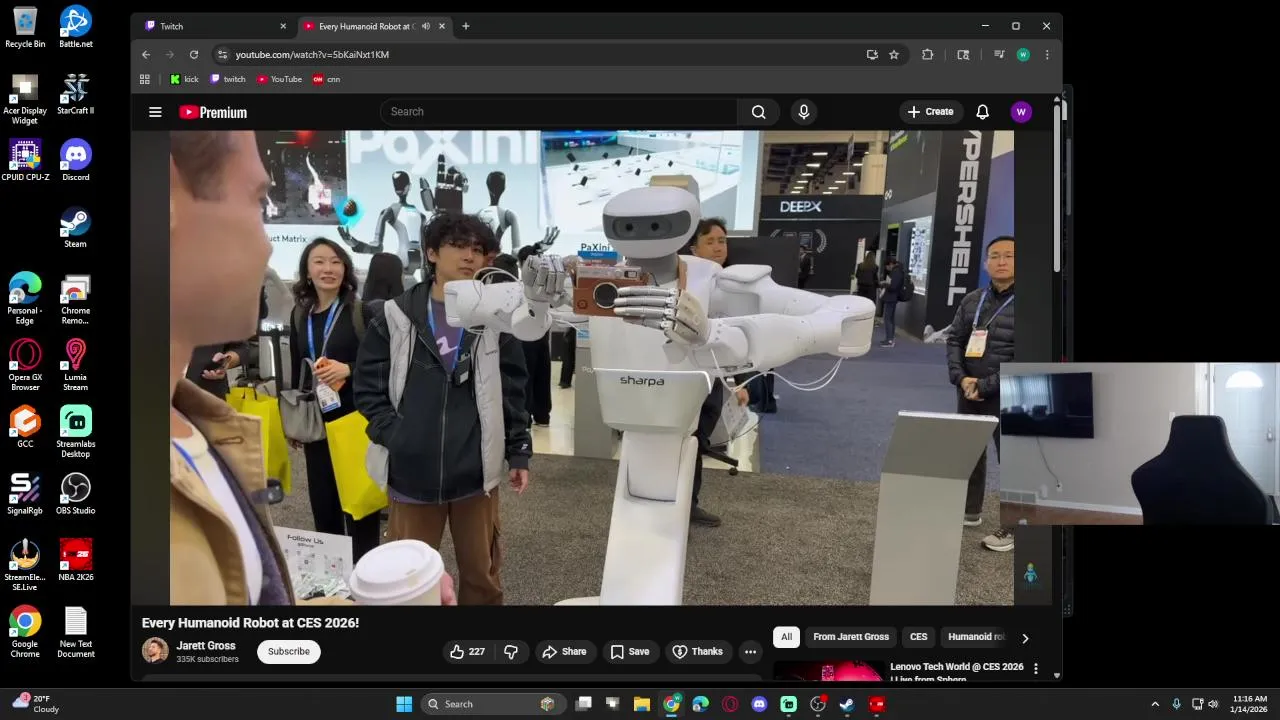The image size is (1280, 720).
Task: Like the video with thumbs up
Action: (x=467, y=652)
